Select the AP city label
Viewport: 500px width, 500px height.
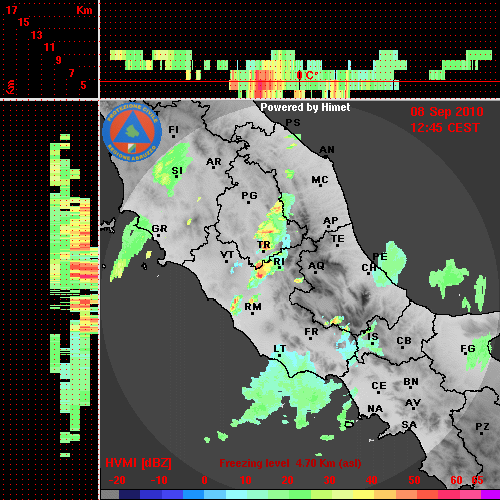330,221
